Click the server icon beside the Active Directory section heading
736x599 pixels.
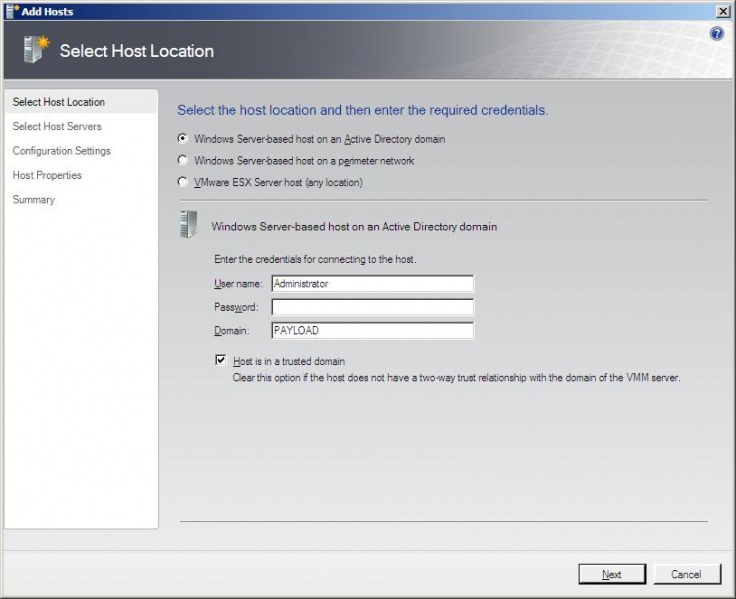tap(188, 225)
